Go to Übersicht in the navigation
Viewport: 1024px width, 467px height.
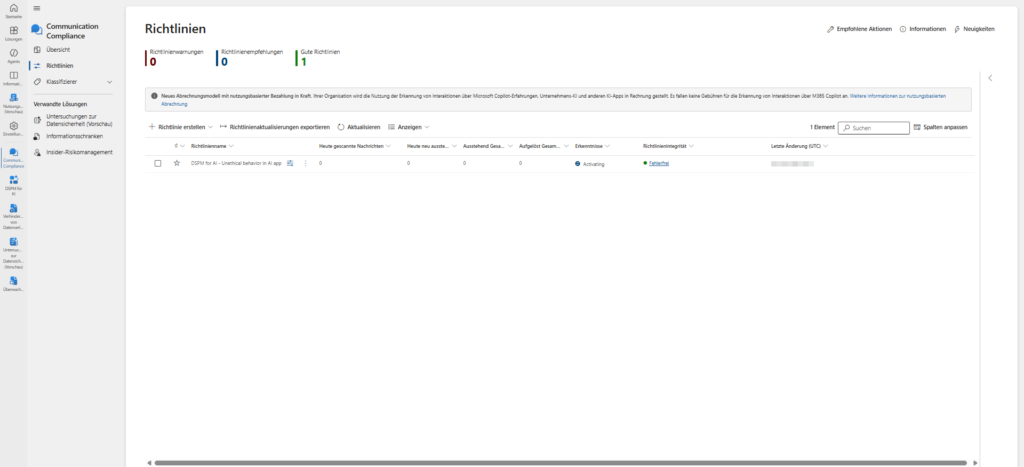59,49
